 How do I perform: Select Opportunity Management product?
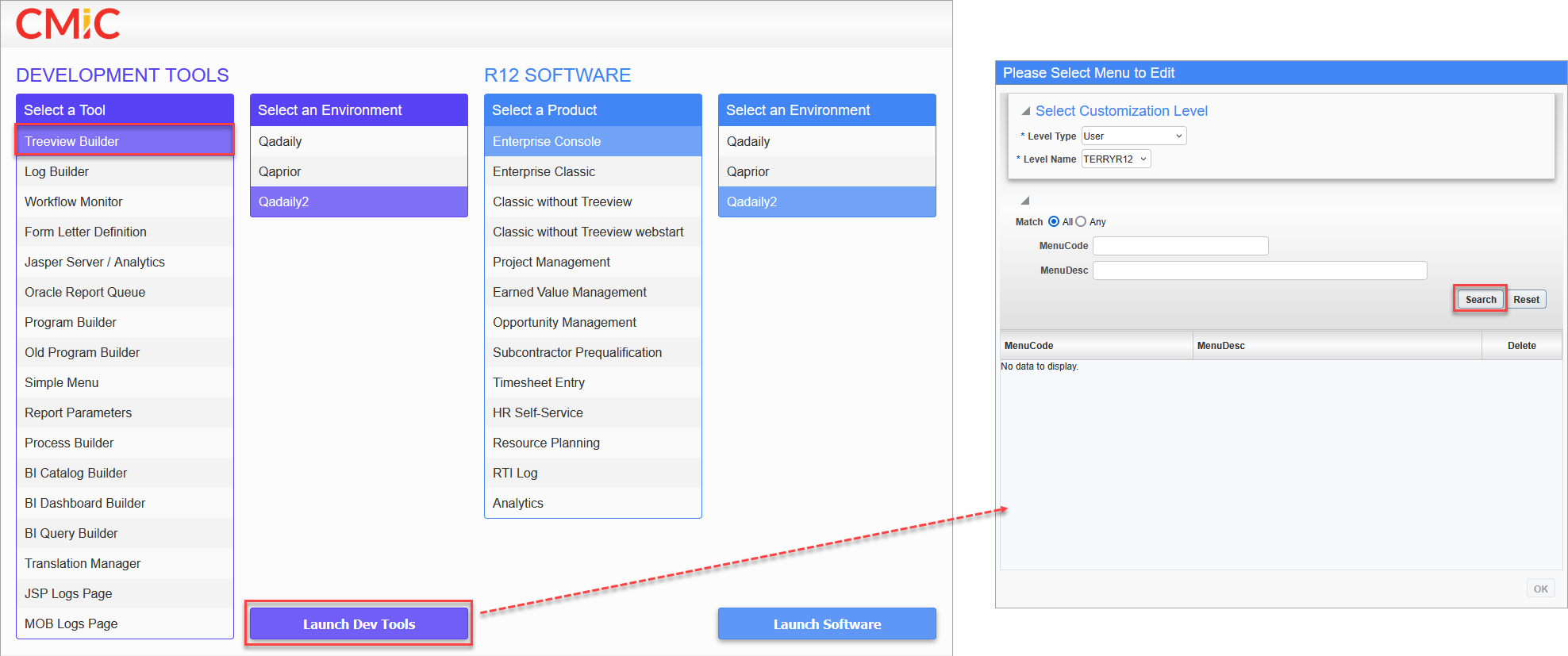[x=593, y=322]
